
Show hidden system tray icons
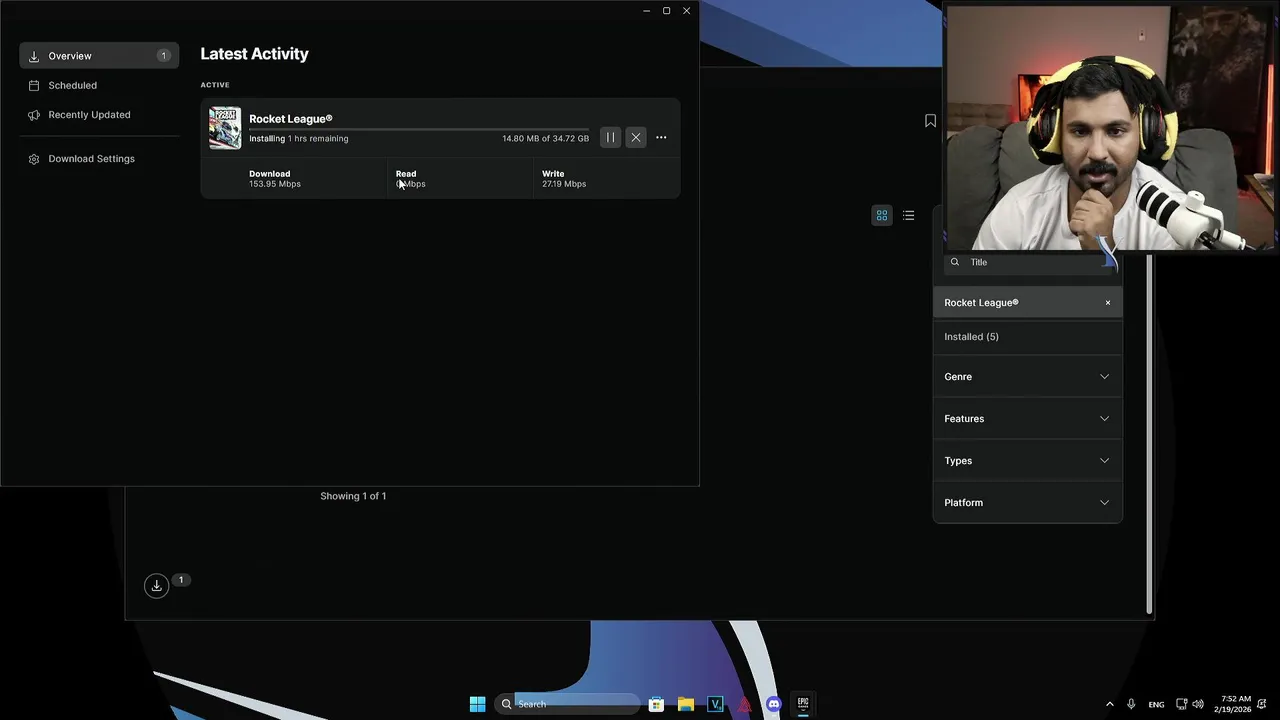click(1109, 704)
